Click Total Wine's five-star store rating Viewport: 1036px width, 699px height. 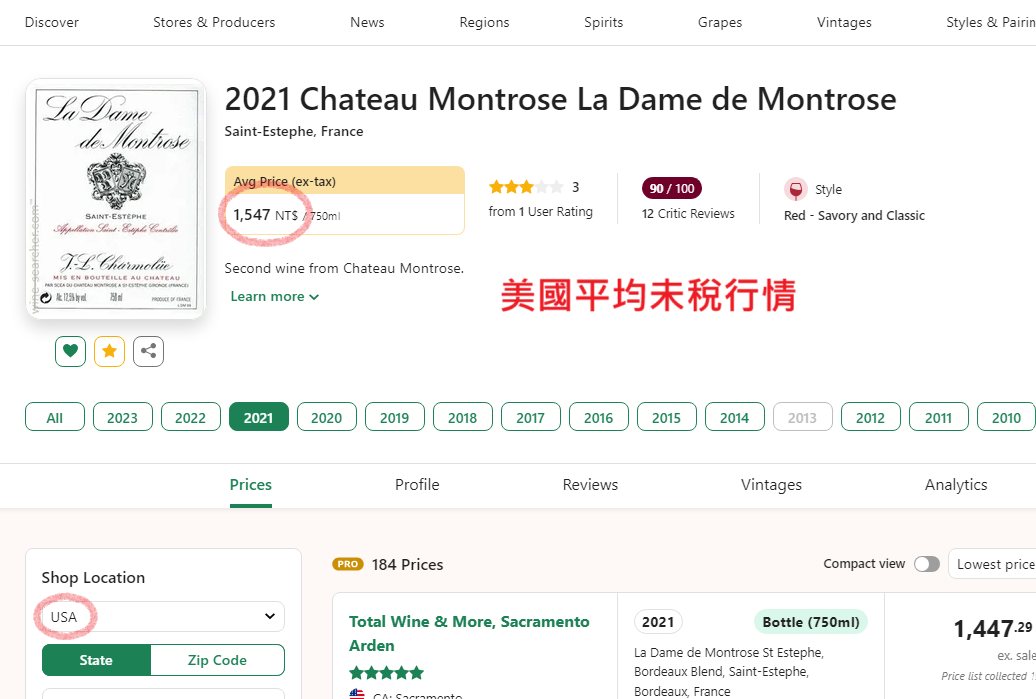pos(387,673)
